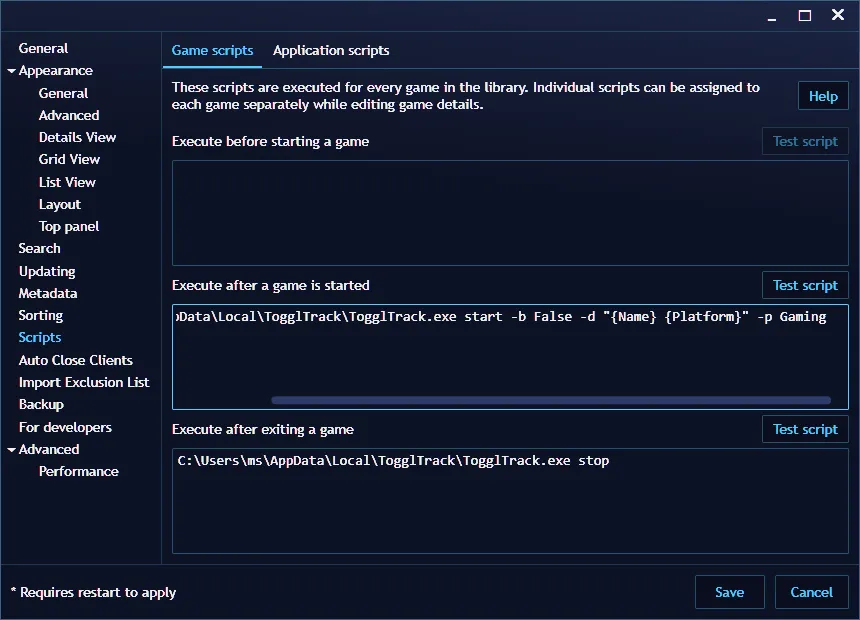Open the General settings page

coord(45,48)
